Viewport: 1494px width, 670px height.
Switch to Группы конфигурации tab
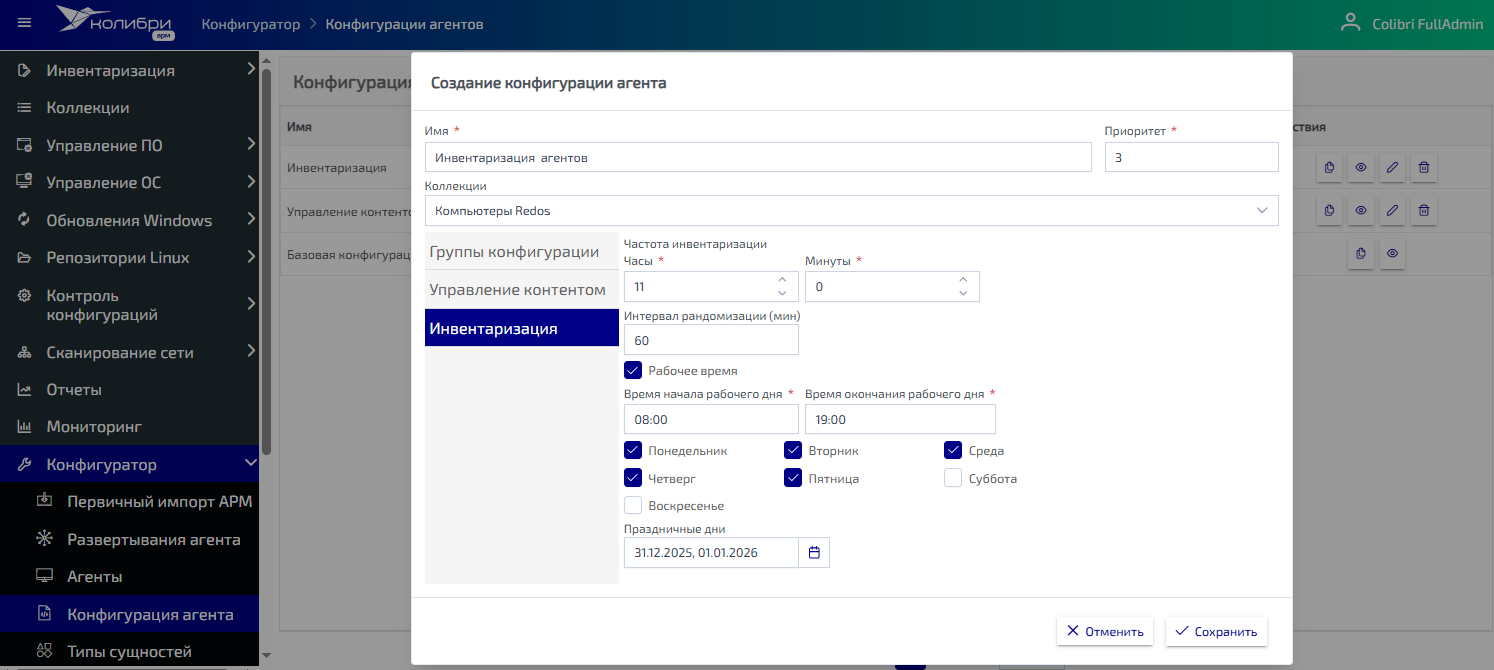click(514, 252)
